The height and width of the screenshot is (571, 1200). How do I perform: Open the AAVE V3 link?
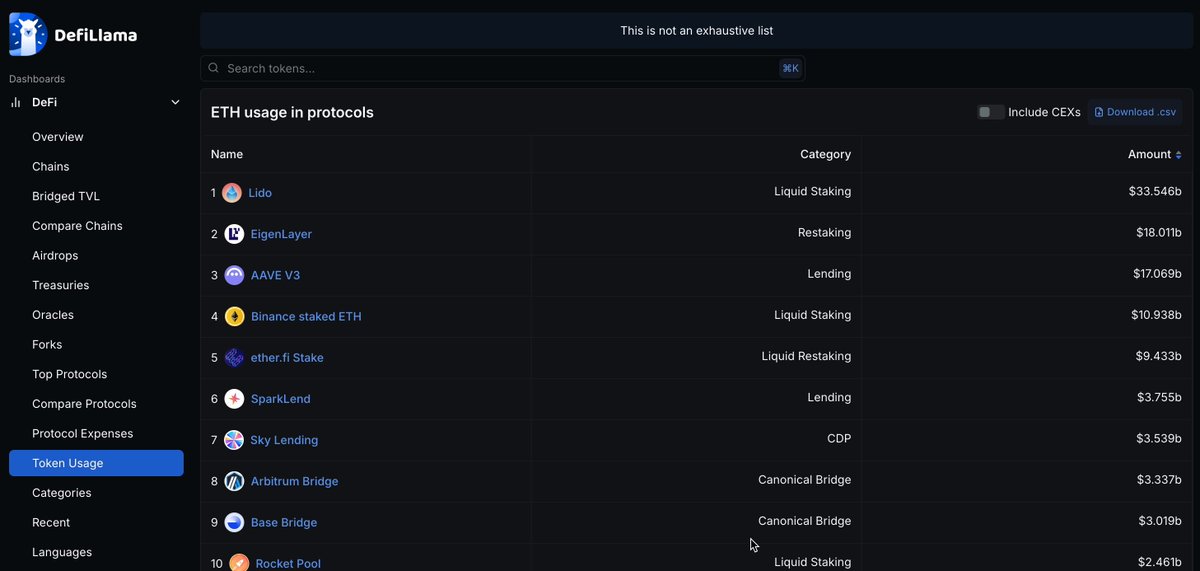(275, 275)
